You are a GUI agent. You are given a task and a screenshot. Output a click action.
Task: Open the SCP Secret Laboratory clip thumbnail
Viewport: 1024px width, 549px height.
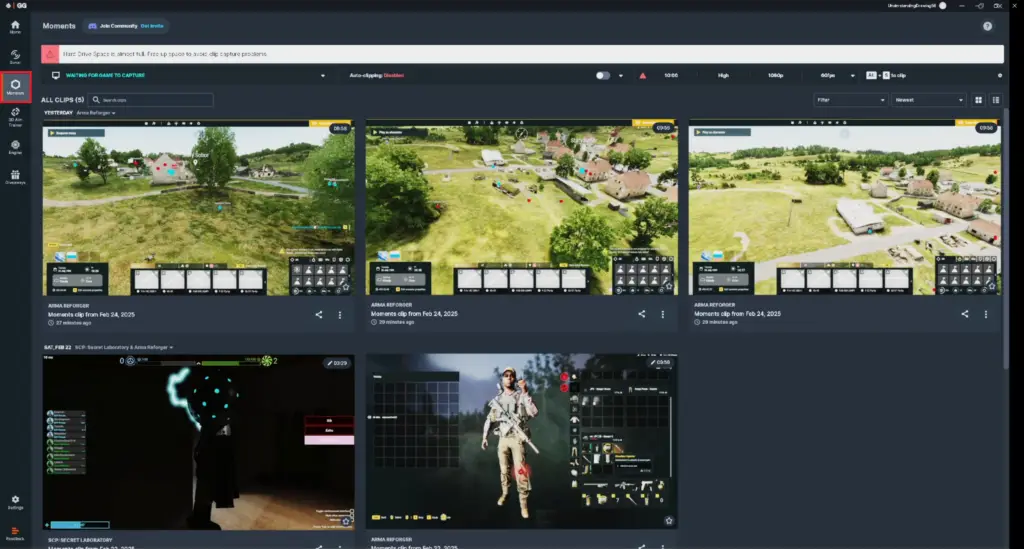tap(199, 442)
